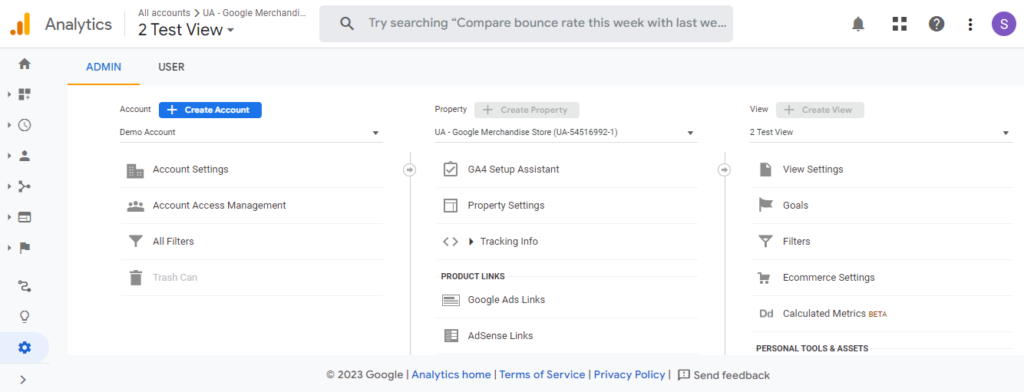This screenshot has width=1024, height=392.
Task: Switch to the USER tab
Action: click(171, 67)
